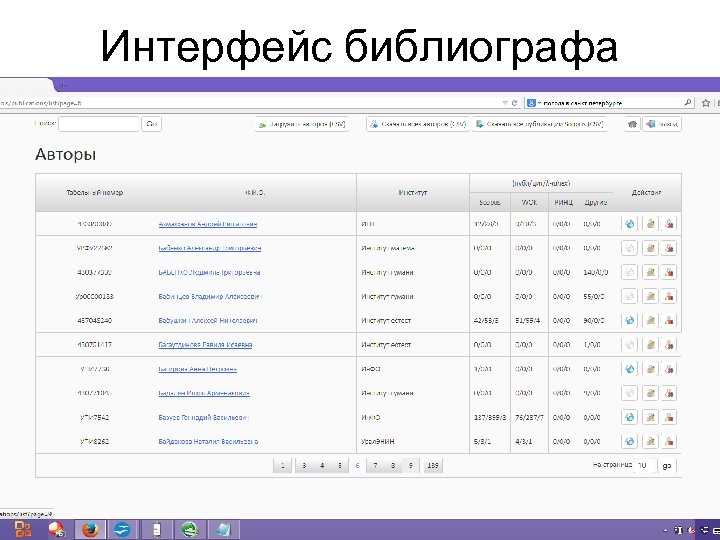Go to pagination page 1

tap(282, 465)
